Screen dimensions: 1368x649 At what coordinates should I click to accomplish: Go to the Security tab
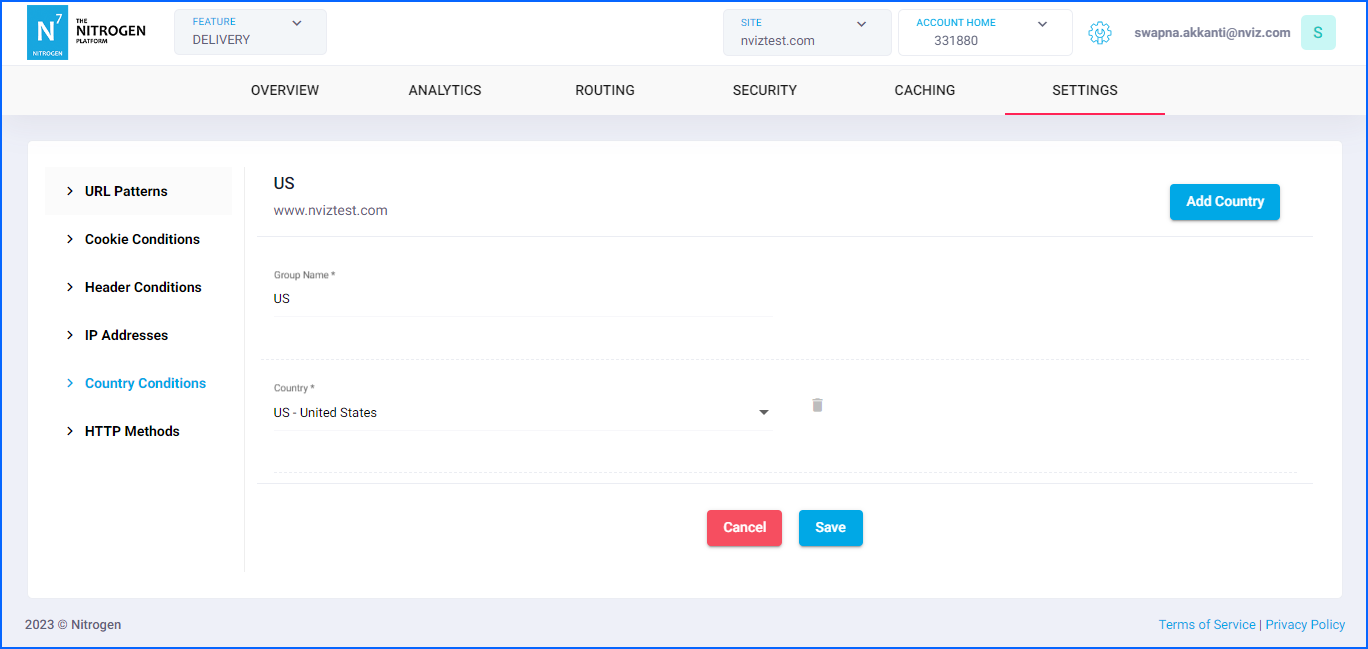pyautogui.click(x=764, y=90)
